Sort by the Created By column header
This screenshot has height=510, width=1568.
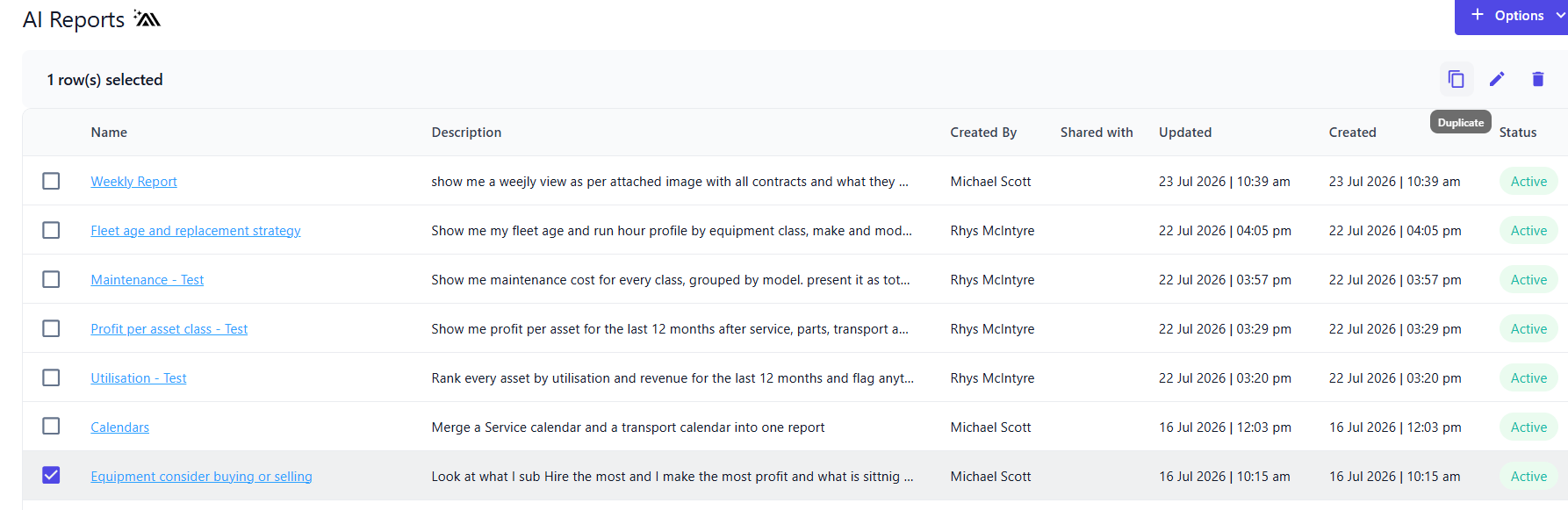[983, 133]
